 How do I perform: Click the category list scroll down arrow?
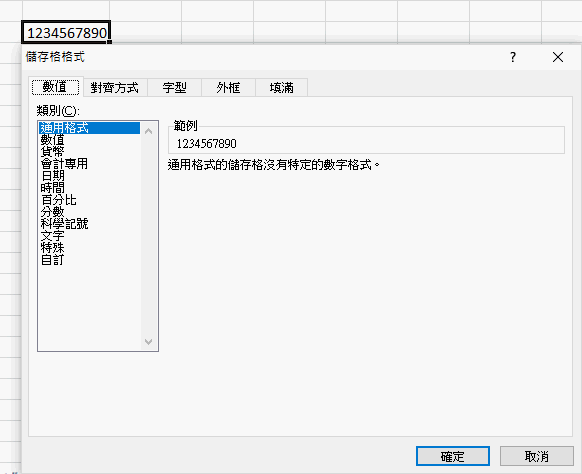[148, 342]
